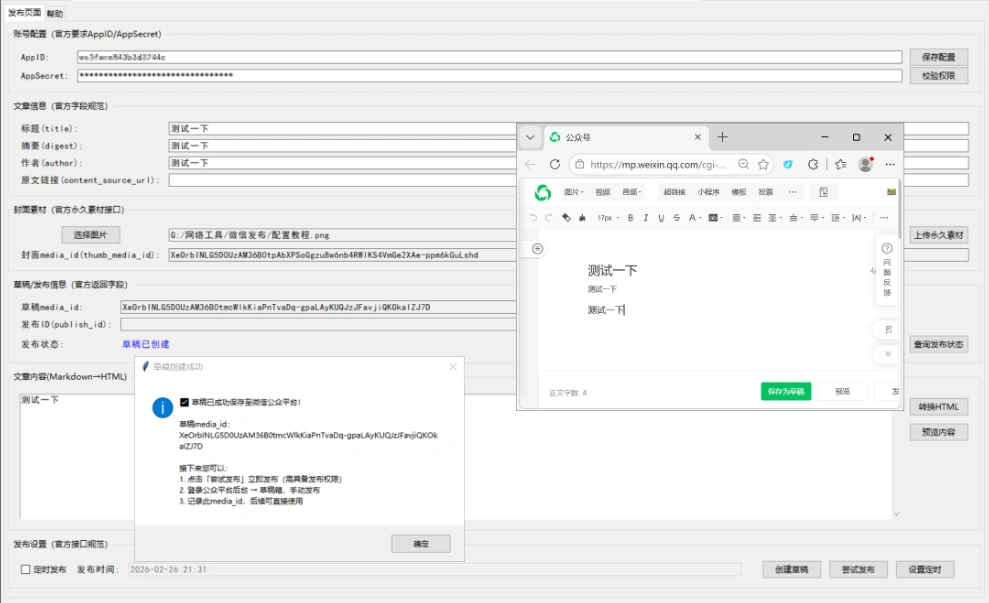Click the AppID input field
The image size is (989, 603).
[488, 57]
